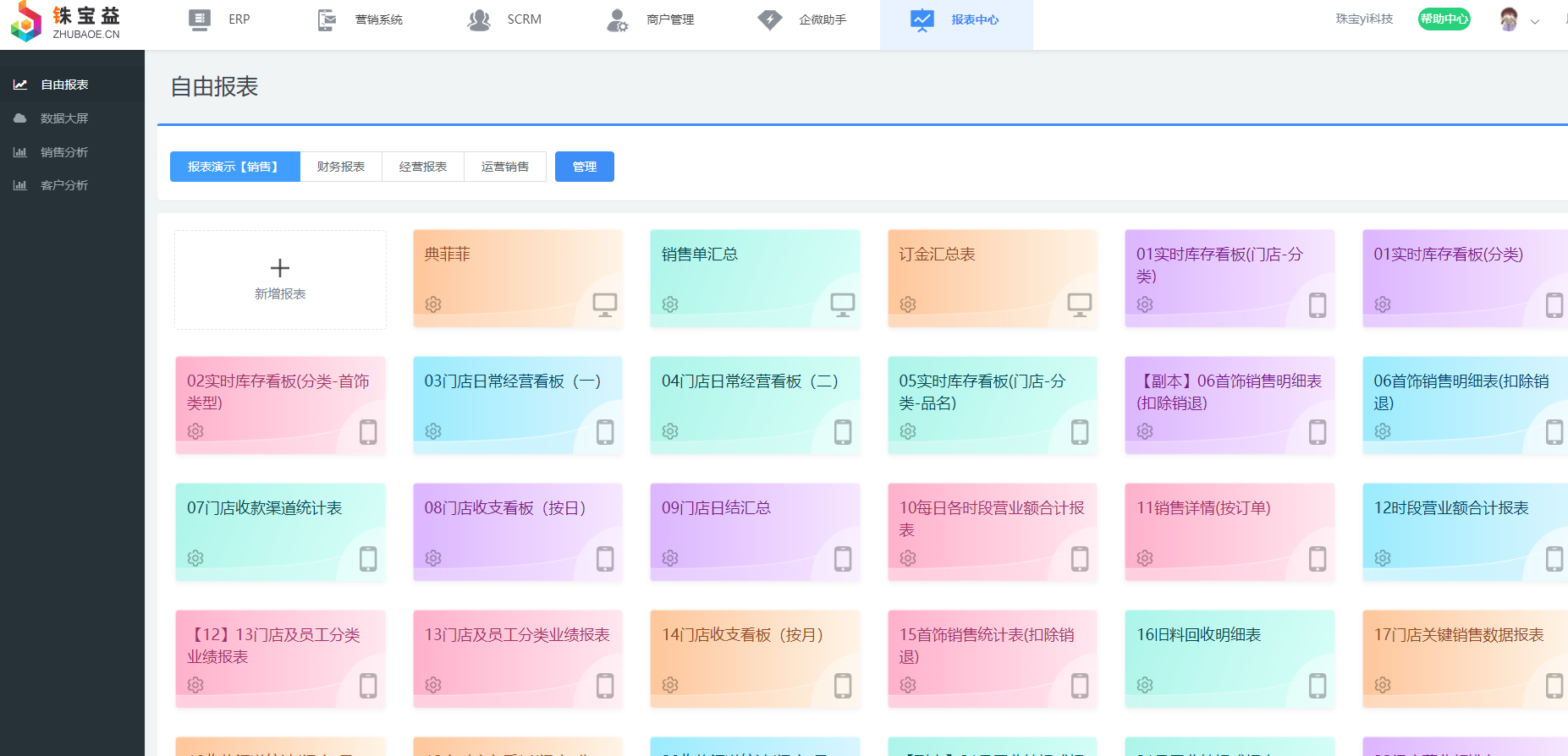Click the plus icon to add report

[280, 268]
